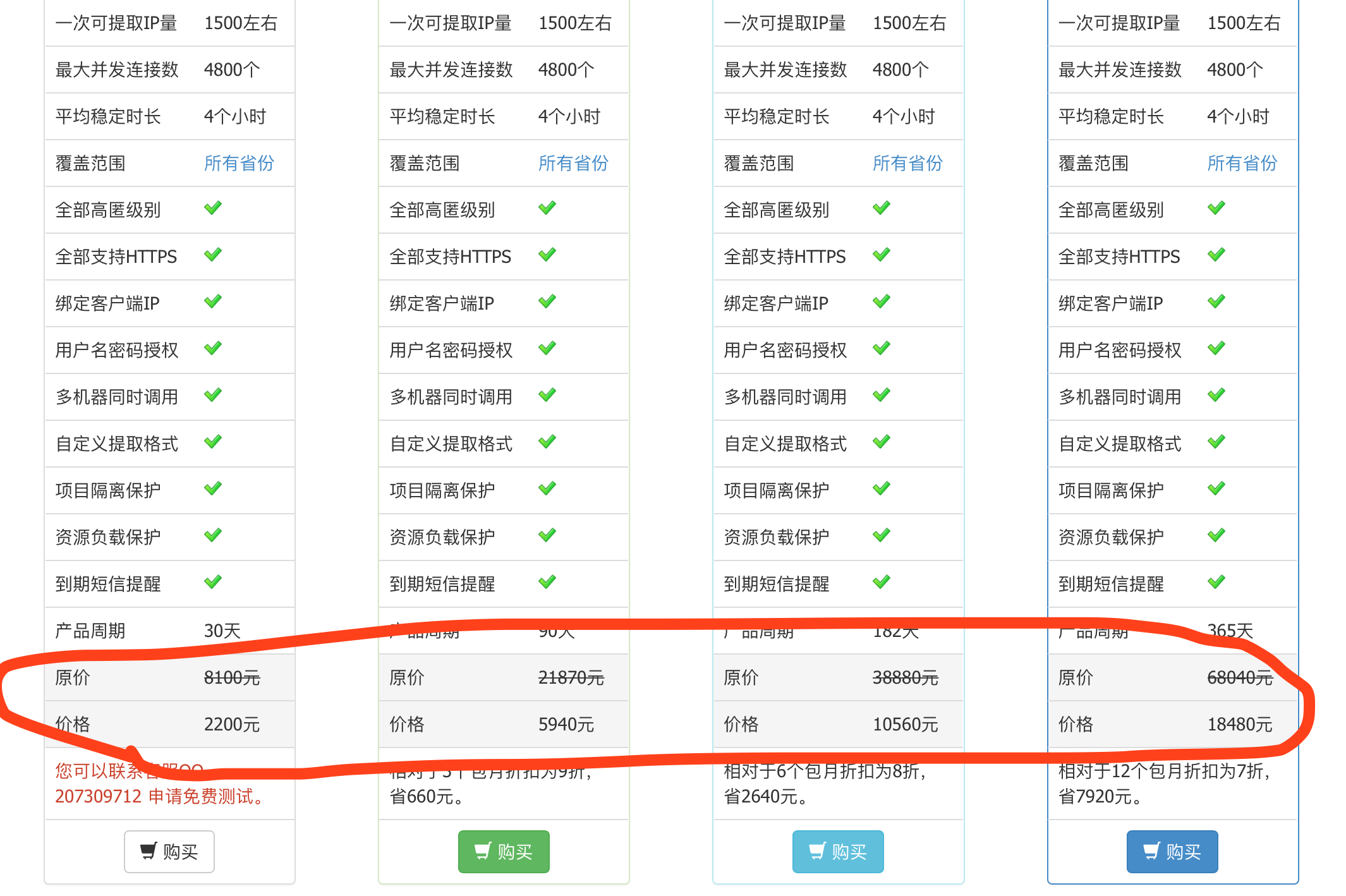Click the 绑定客户端IP checkmark in the first plan

point(213,301)
